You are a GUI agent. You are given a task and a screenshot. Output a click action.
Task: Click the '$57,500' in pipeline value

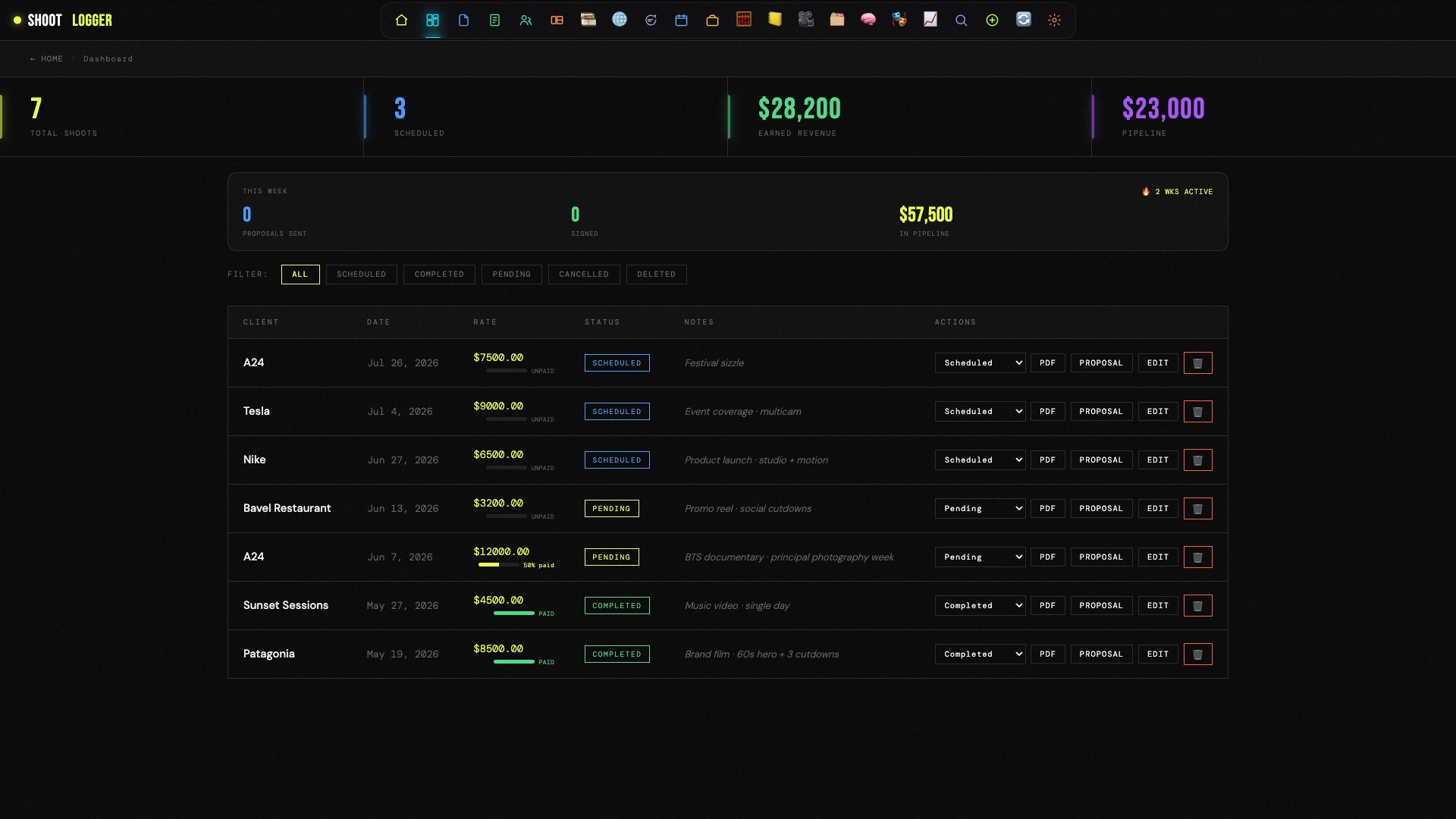pos(925,215)
